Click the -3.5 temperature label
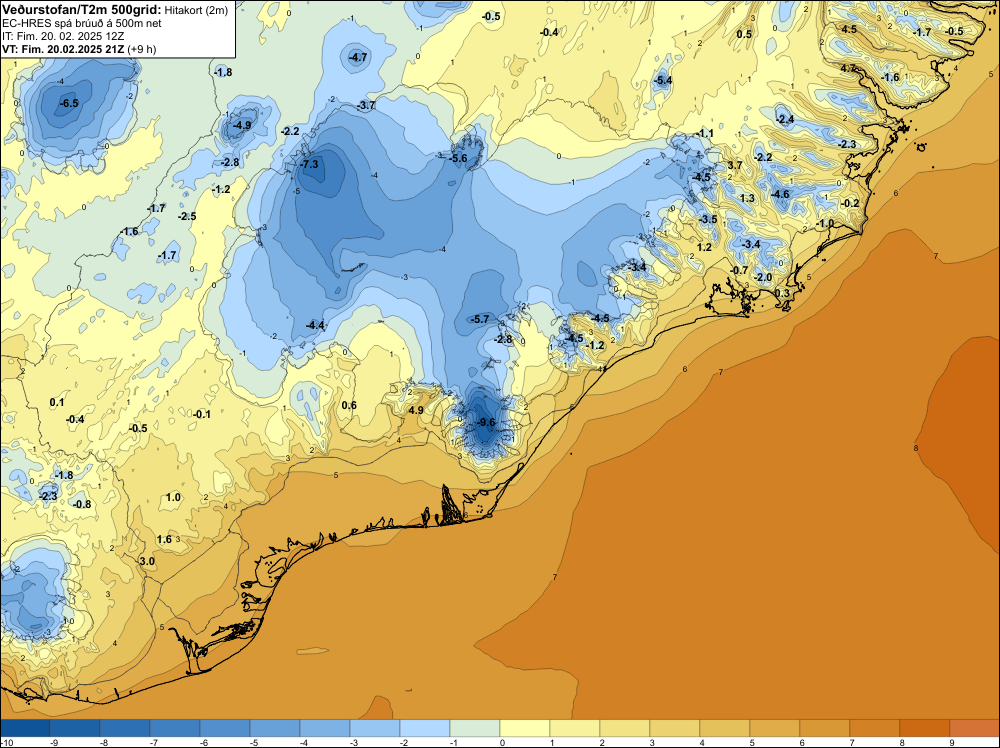 tap(708, 219)
